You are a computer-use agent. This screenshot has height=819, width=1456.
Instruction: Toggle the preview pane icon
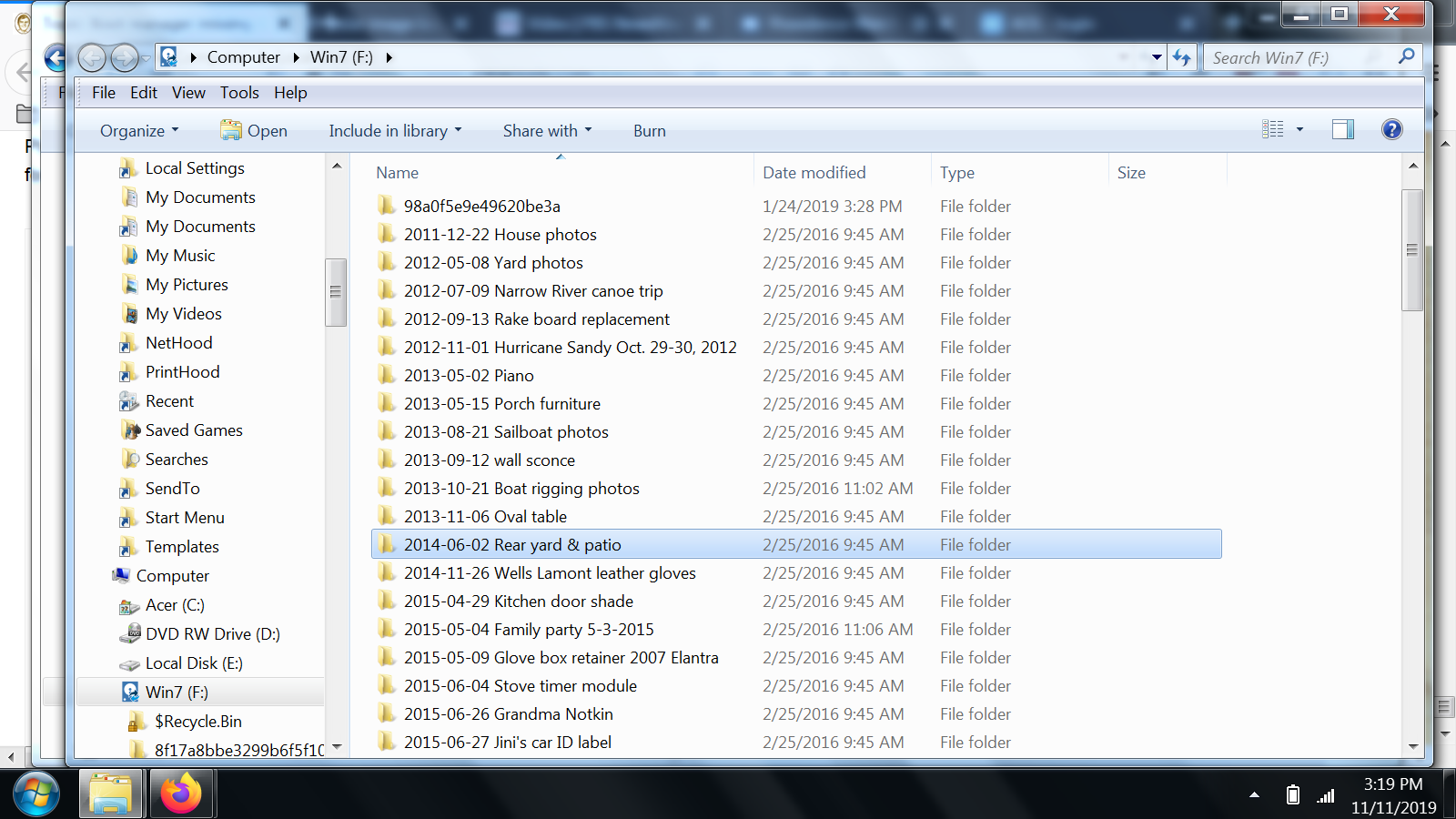[1342, 129]
